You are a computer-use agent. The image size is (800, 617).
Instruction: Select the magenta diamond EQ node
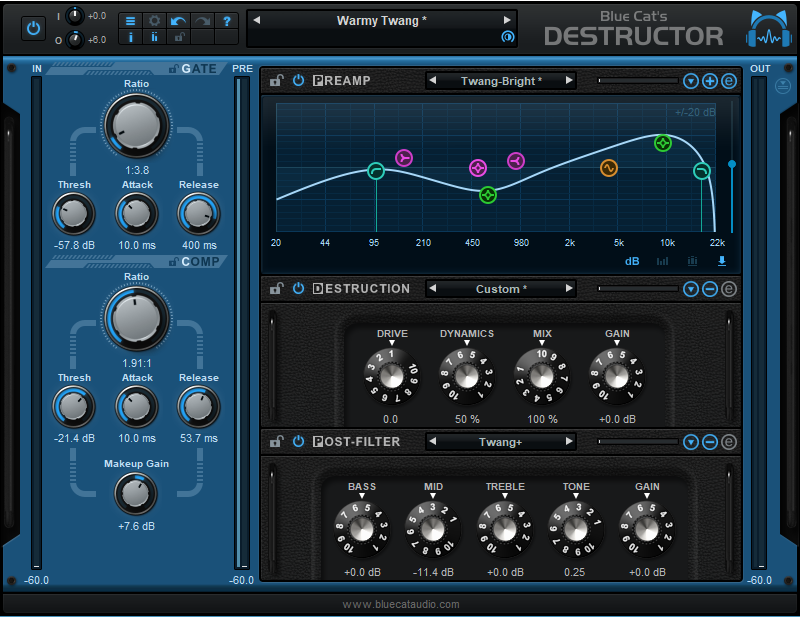(x=478, y=168)
